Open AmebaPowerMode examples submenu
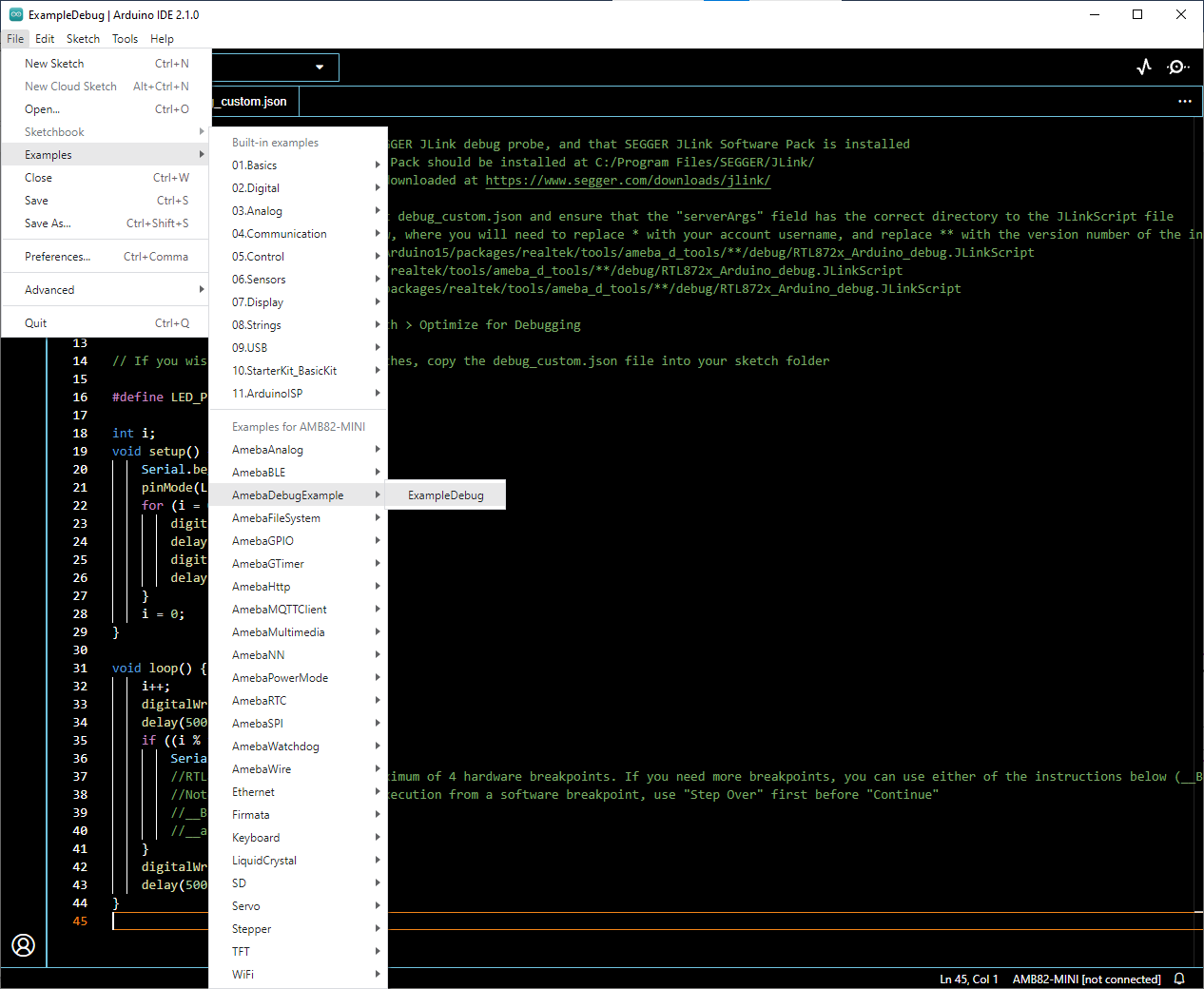The width and height of the screenshot is (1204, 989). click(299, 678)
